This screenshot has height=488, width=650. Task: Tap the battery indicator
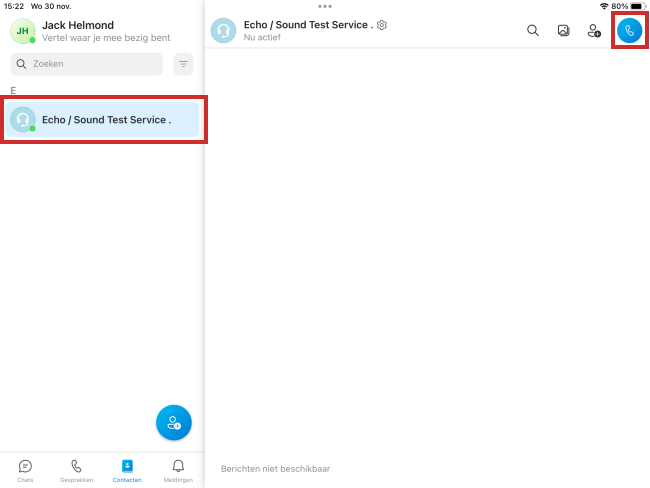(638, 6)
